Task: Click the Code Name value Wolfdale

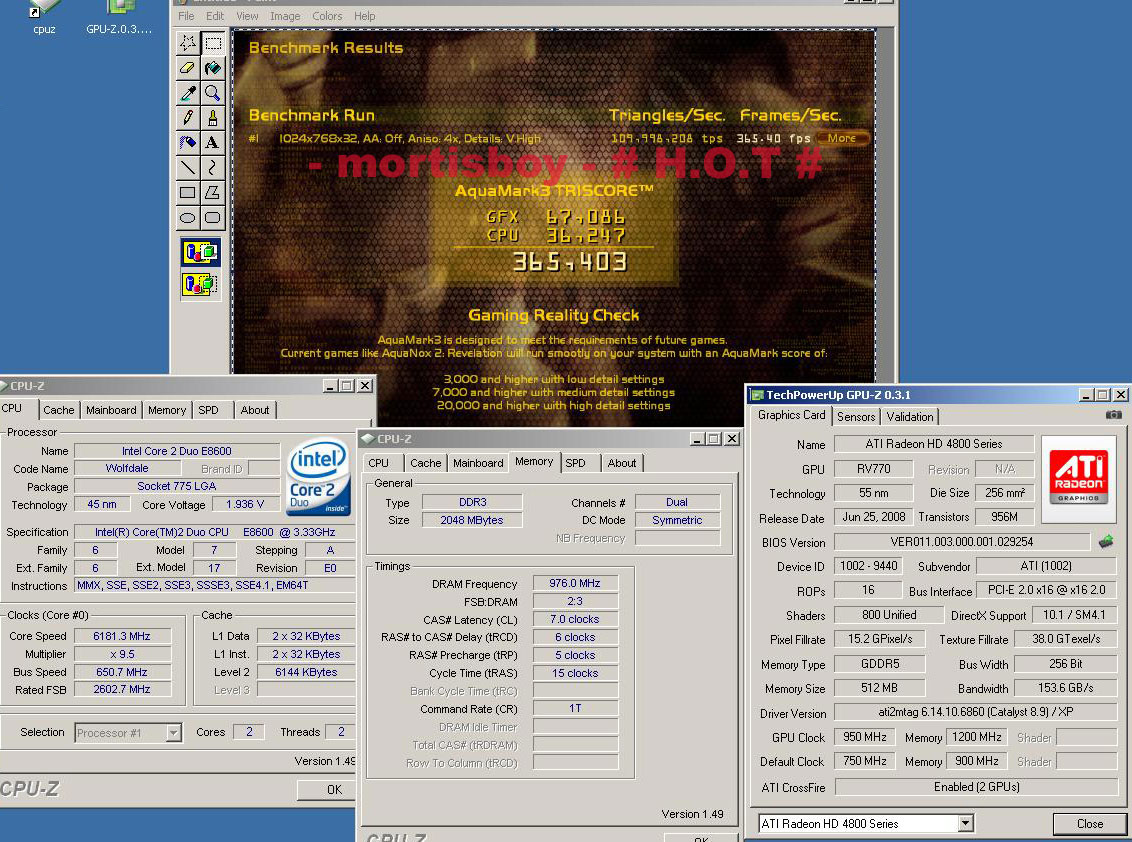Action: pyautogui.click(x=127, y=469)
